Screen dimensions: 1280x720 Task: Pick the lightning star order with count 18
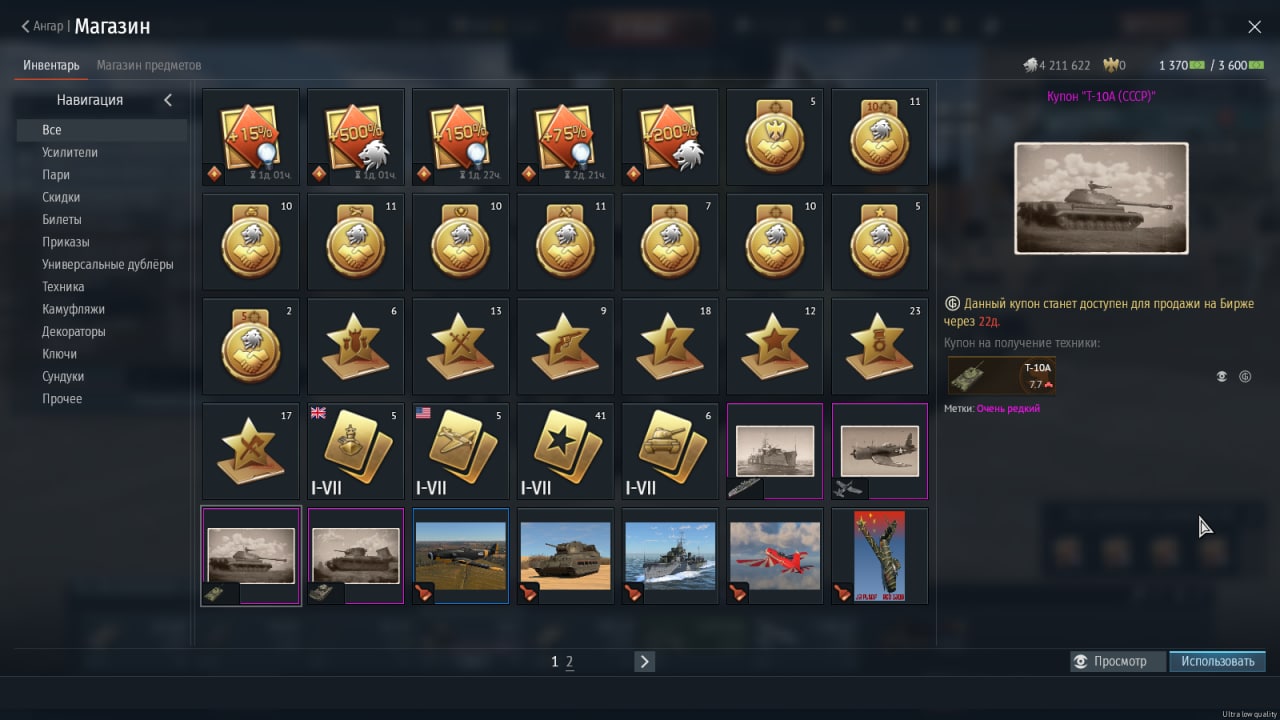pos(670,346)
